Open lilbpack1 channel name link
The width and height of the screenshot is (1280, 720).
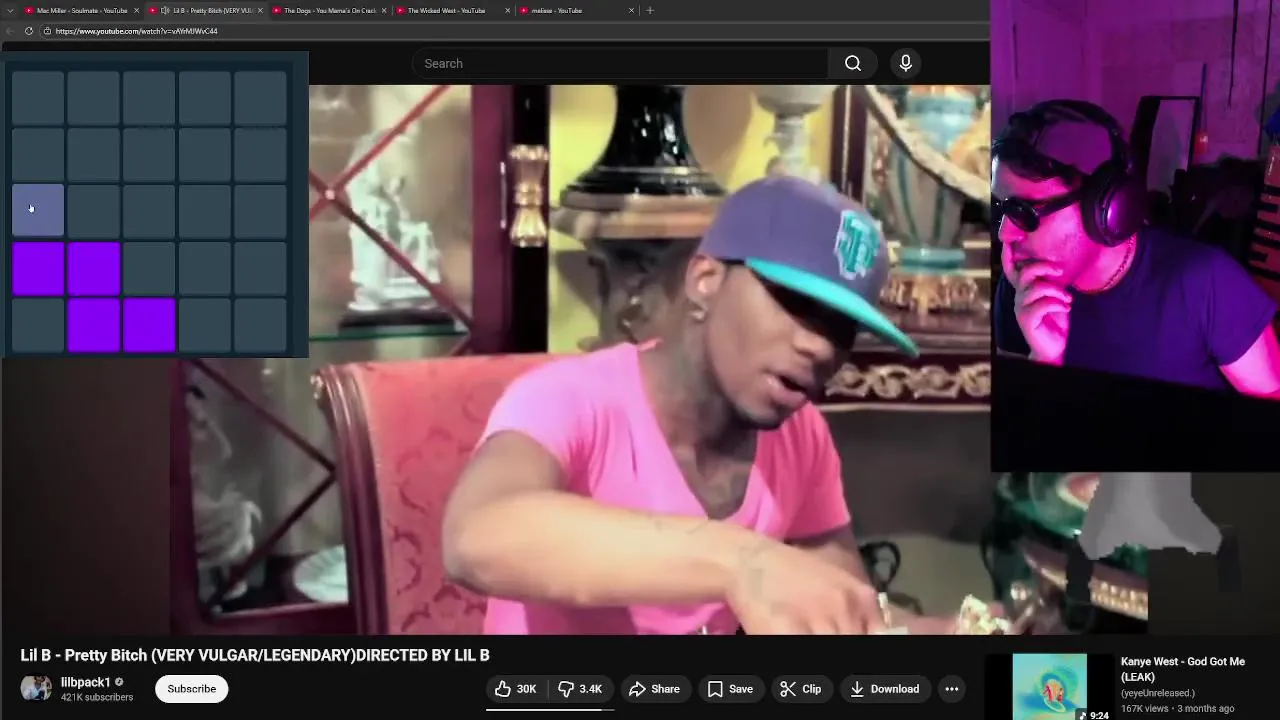(86, 682)
